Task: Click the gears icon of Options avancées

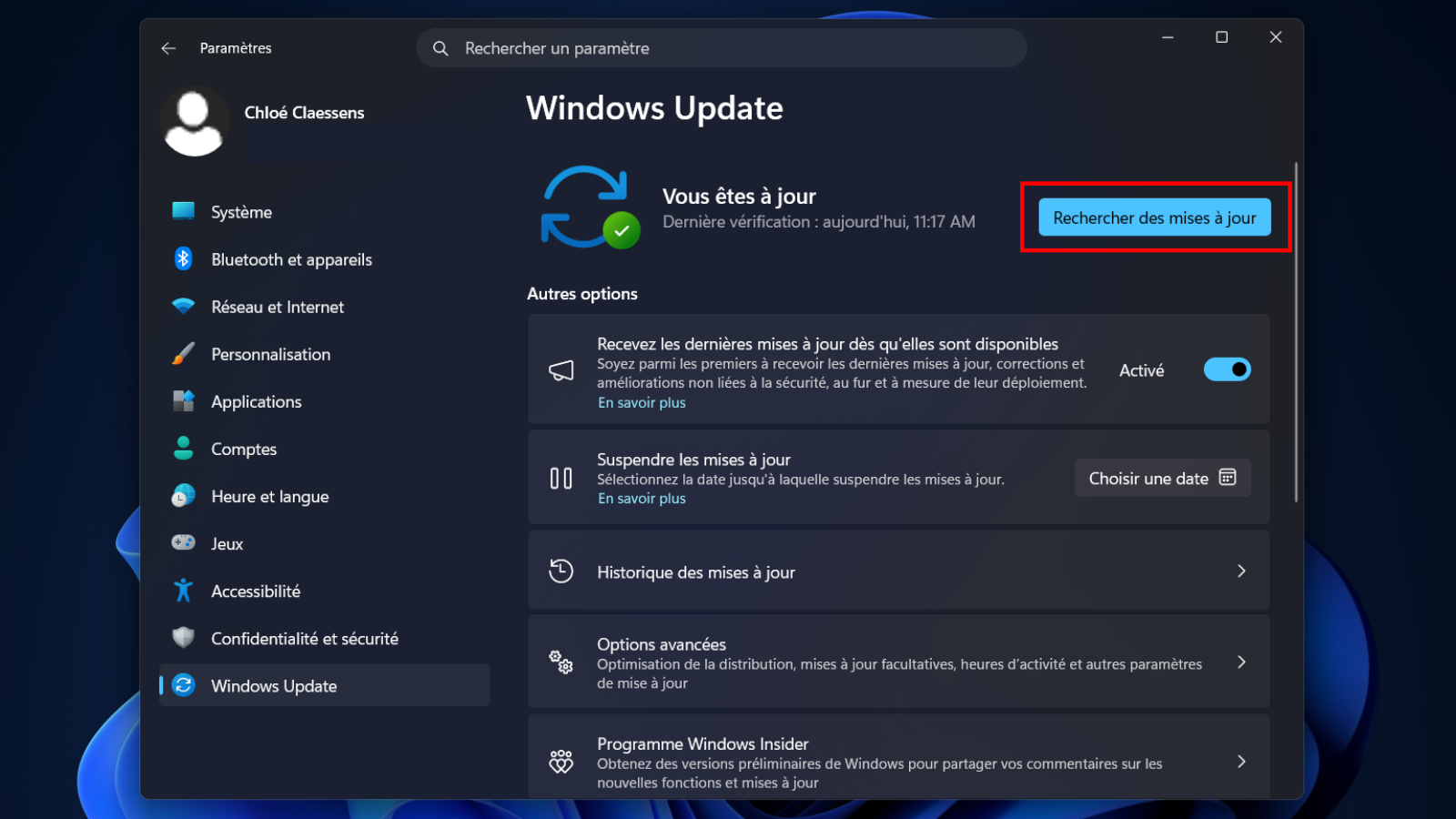Action: [561, 662]
